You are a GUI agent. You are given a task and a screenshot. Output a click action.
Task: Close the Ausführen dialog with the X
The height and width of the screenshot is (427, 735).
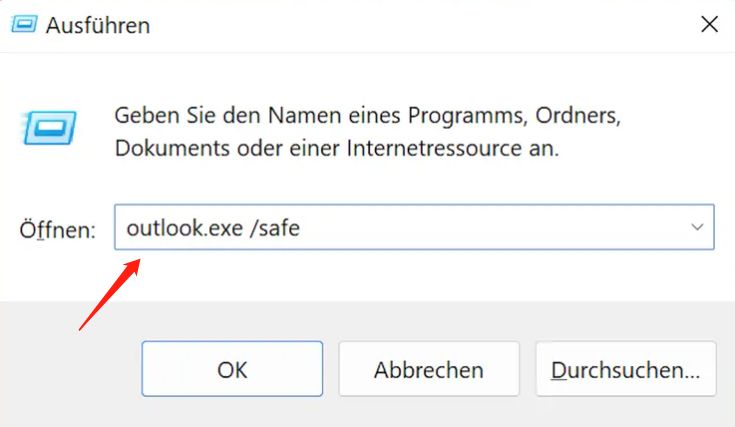[x=709, y=24]
